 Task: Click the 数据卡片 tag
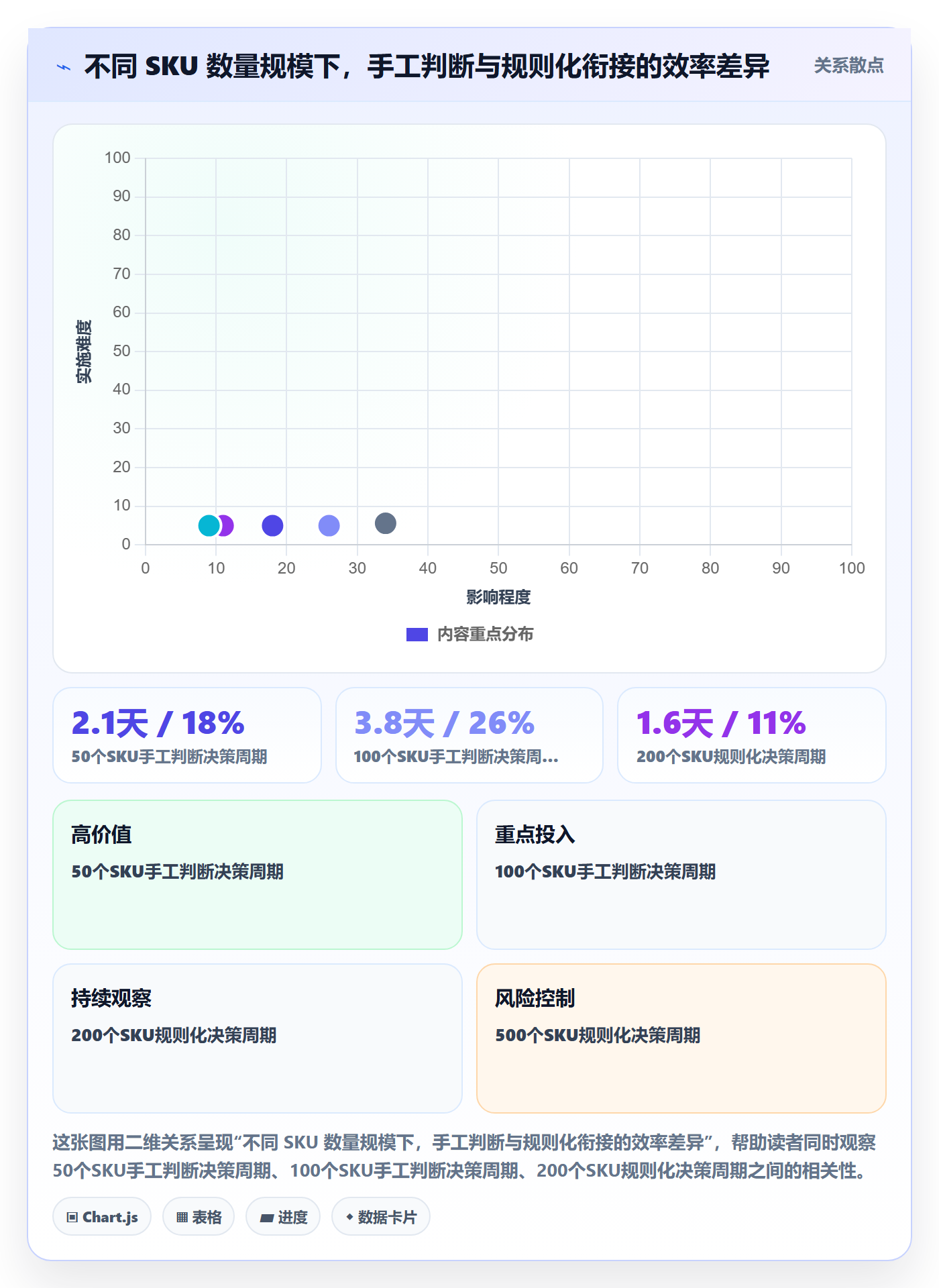tap(381, 1217)
